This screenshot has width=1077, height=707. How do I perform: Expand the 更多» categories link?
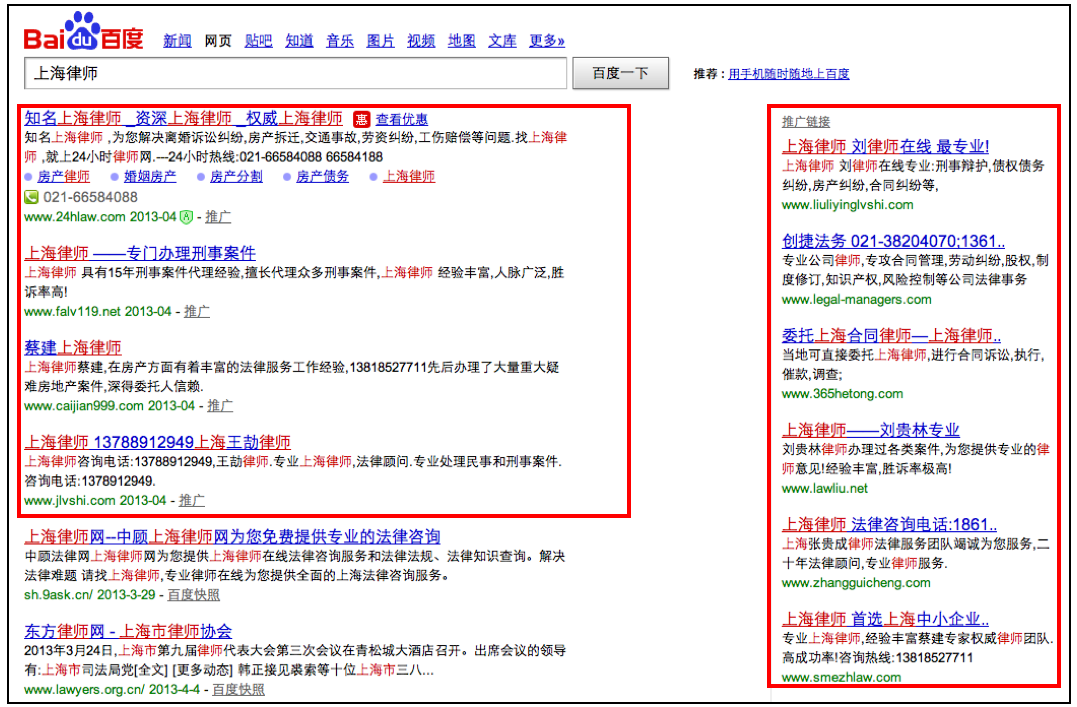[x=547, y=41]
